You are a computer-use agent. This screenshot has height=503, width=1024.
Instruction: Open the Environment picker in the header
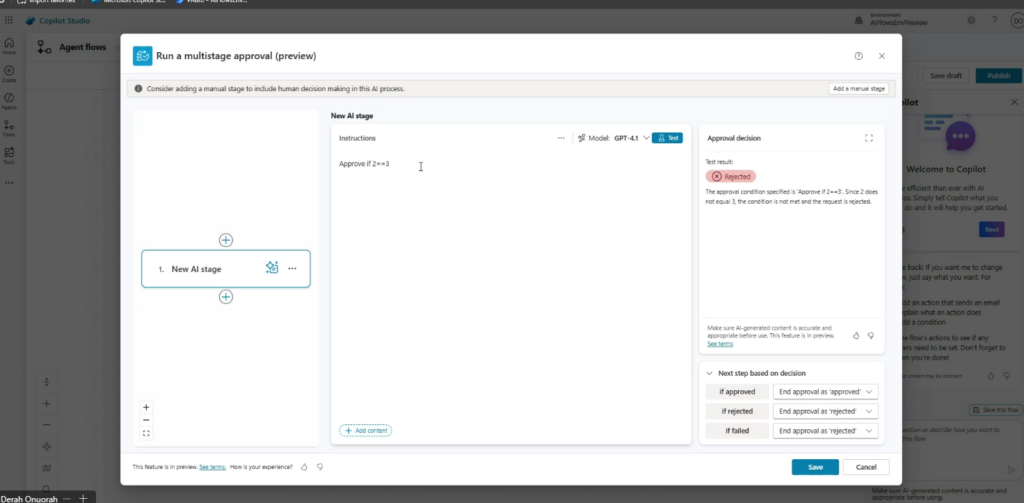(x=891, y=19)
